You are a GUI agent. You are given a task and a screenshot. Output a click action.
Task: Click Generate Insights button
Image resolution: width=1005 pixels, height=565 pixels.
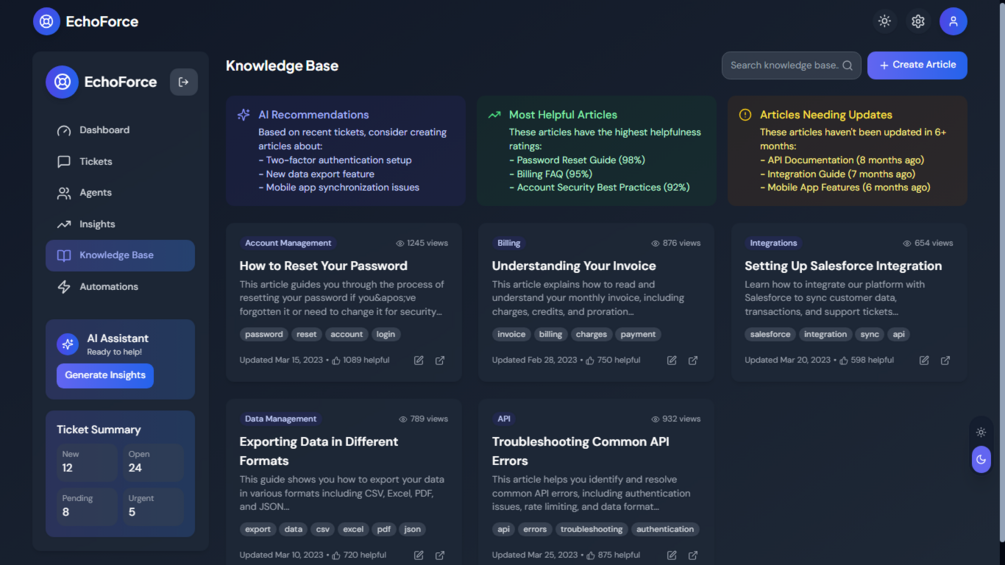[x=105, y=375]
